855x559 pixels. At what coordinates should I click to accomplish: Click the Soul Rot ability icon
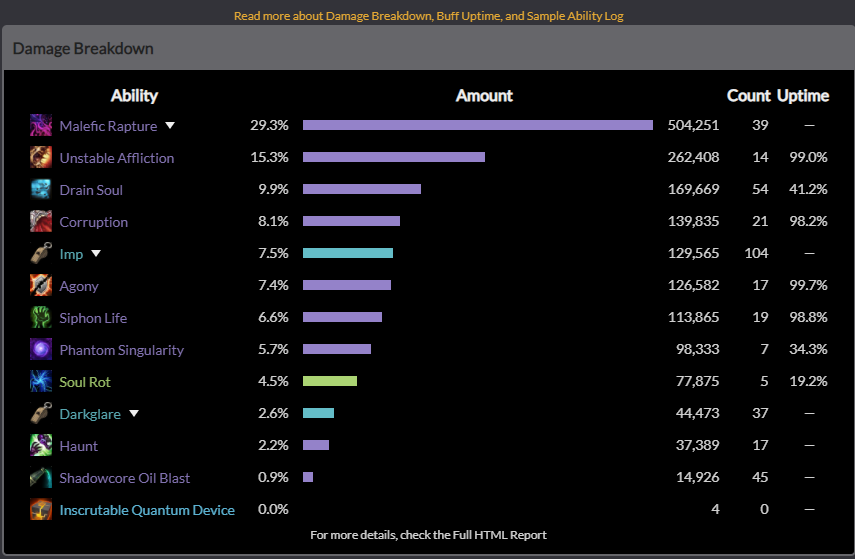click(41, 382)
